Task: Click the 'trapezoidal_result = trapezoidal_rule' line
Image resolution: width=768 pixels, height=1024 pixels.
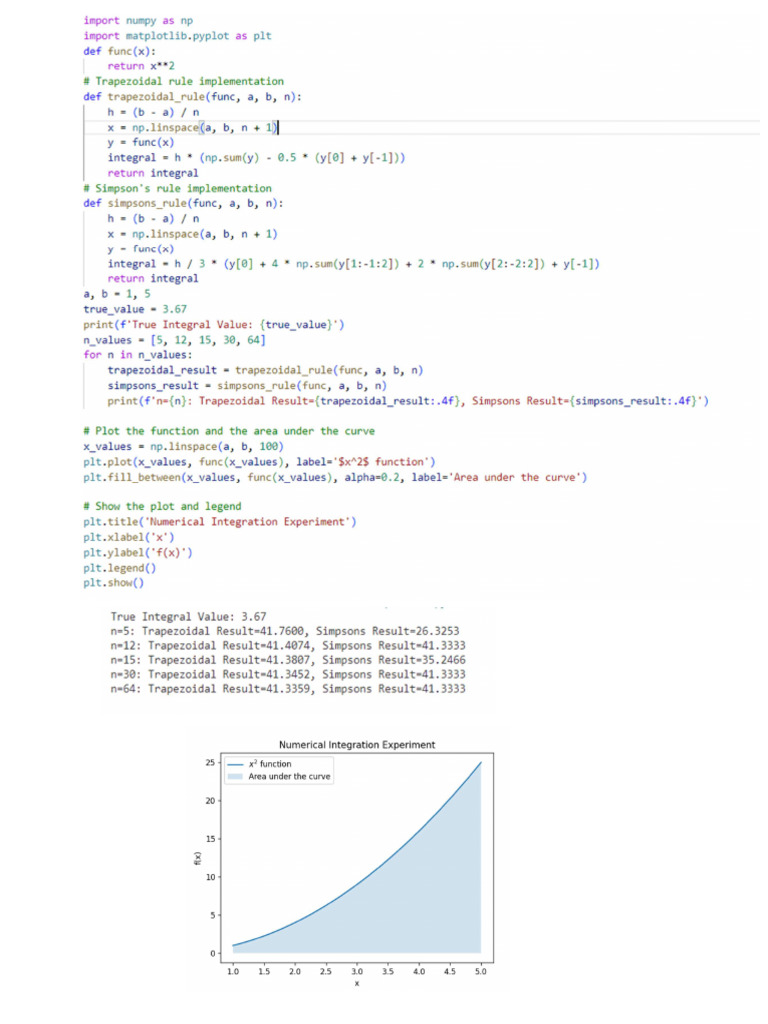Action: click(265, 370)
